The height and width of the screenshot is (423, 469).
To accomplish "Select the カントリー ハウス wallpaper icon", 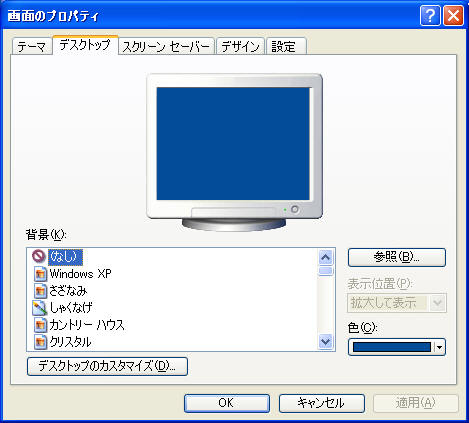I will click(40, 325).
